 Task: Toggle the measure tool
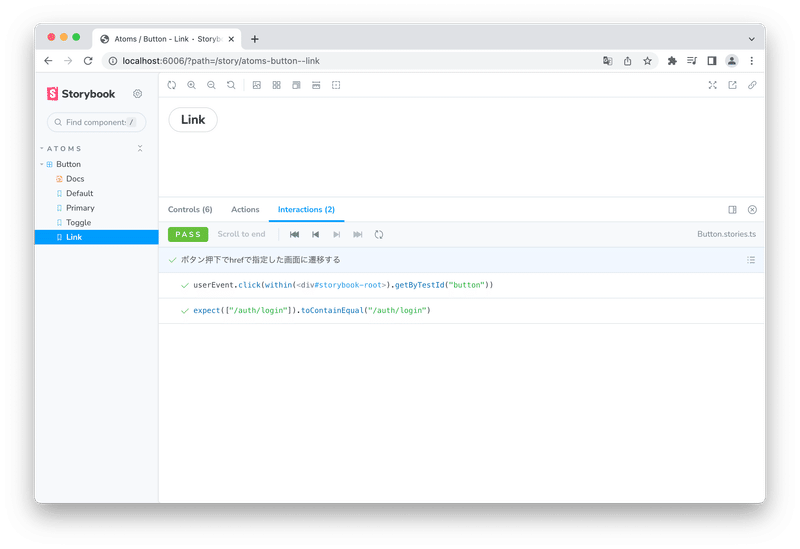click(x=316, y=85)
